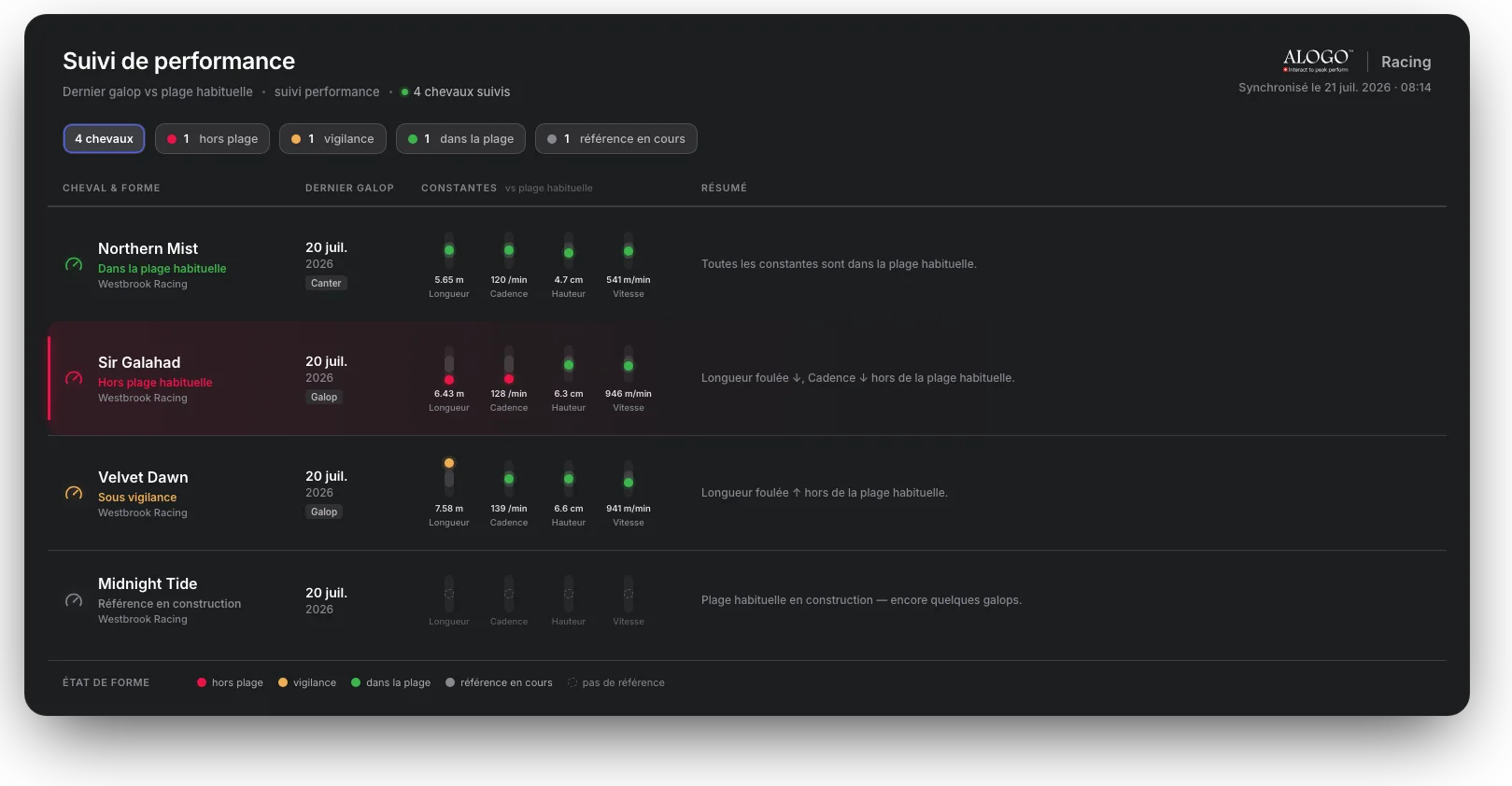Click Northern Mist's green gauge icon
Image resolution: width=1512 pixels, height=786 pixels.
tap(74, 265)
